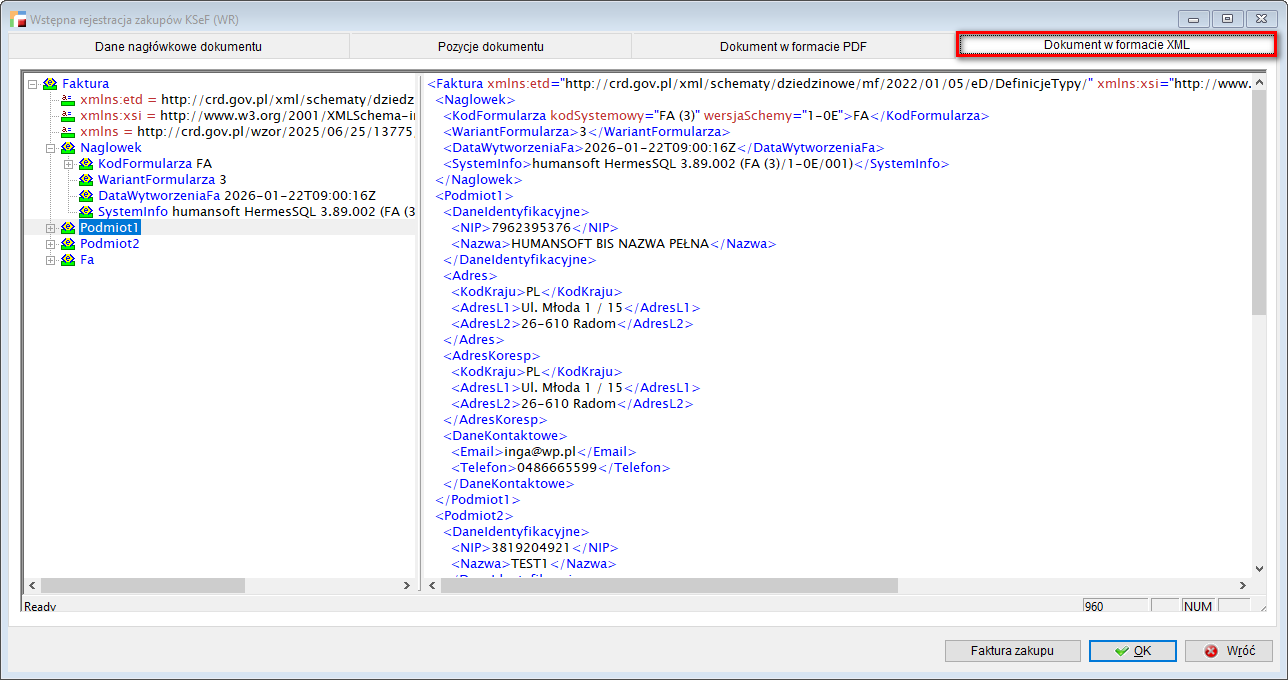Screen dimensions: 1288x680
Task: Switch to Dane nagłówkowe dokumentu tab
Action: click(x=178, y=46)
